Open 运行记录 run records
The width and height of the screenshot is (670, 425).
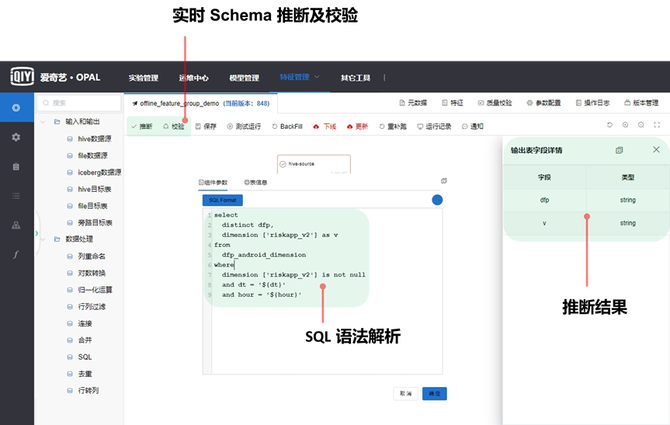(435, 127)
